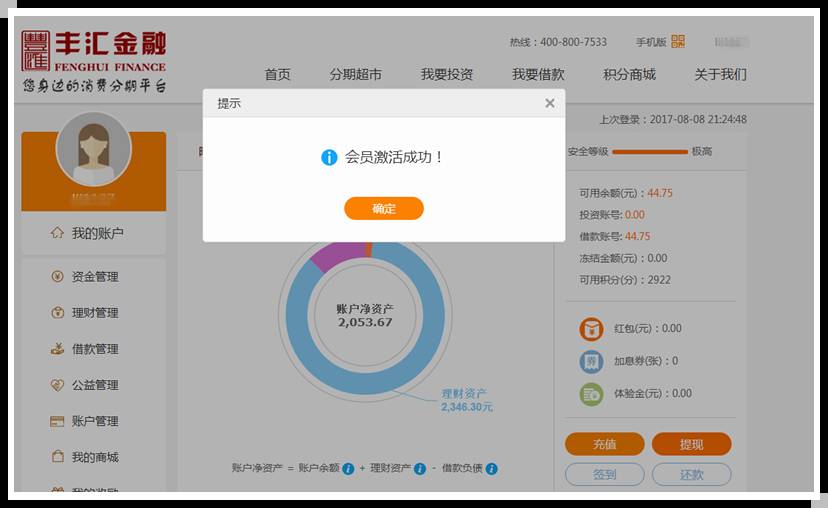This screenshot has height=508, width=828.
Task: Open 理财管理 in the sidebar
Action: tap(95, 313)
